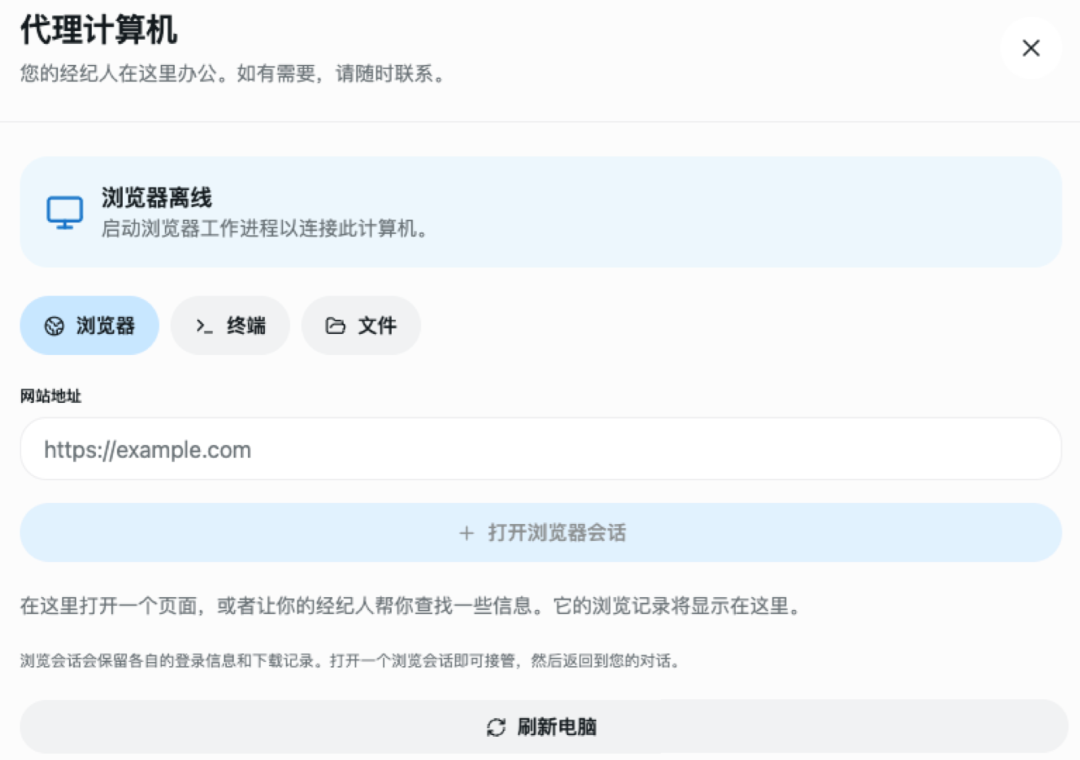Click the paragraph starting with 在这里打开一个页面
The image size is (1080, 760).
point(411,606)
